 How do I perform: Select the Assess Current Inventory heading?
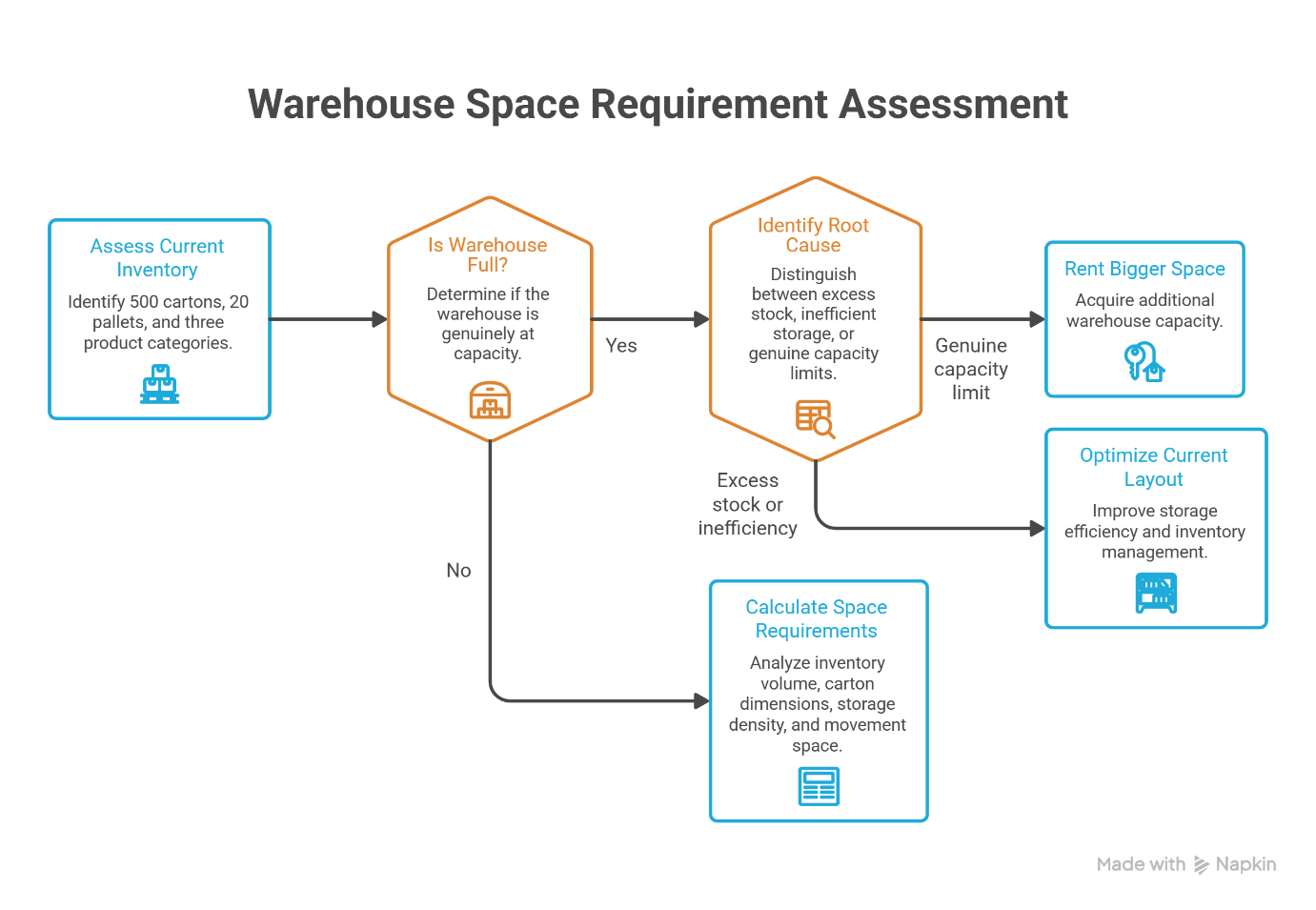[x=157, y=258]
